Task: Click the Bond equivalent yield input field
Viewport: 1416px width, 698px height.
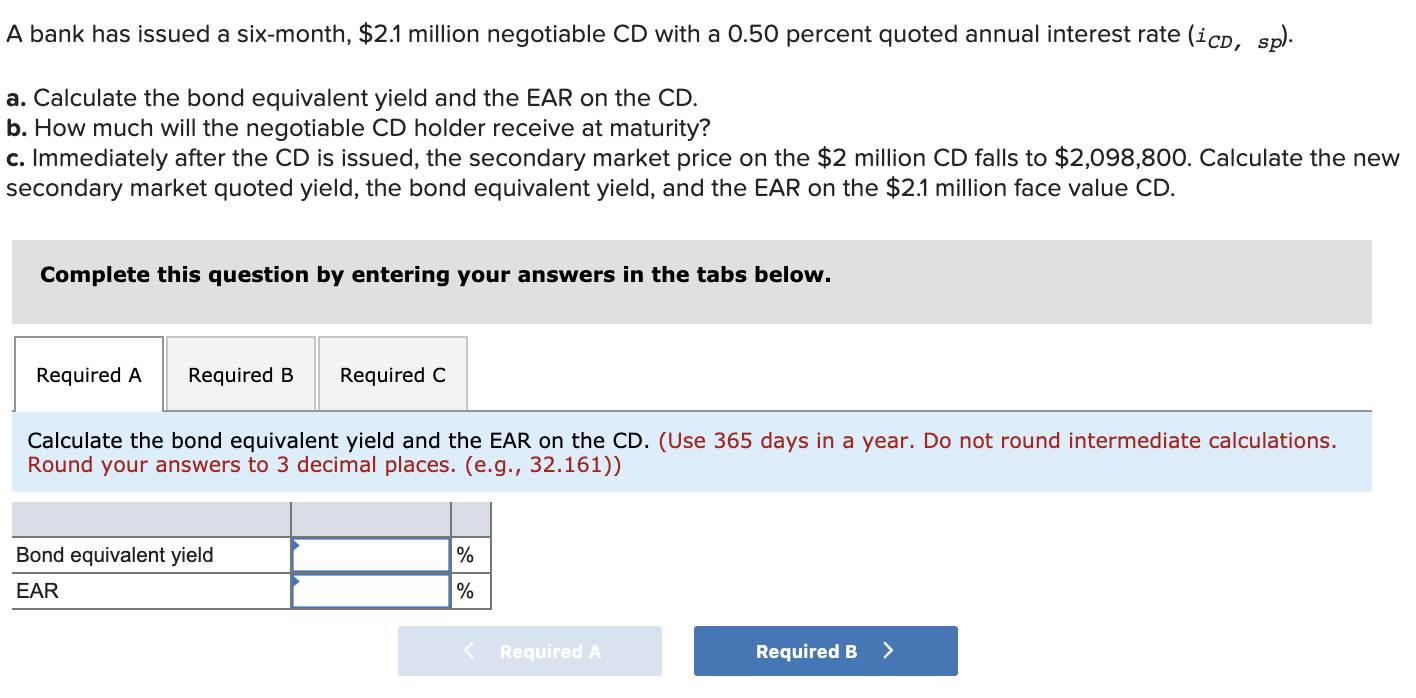Action: pyautogui.click(x=371, y=555)
